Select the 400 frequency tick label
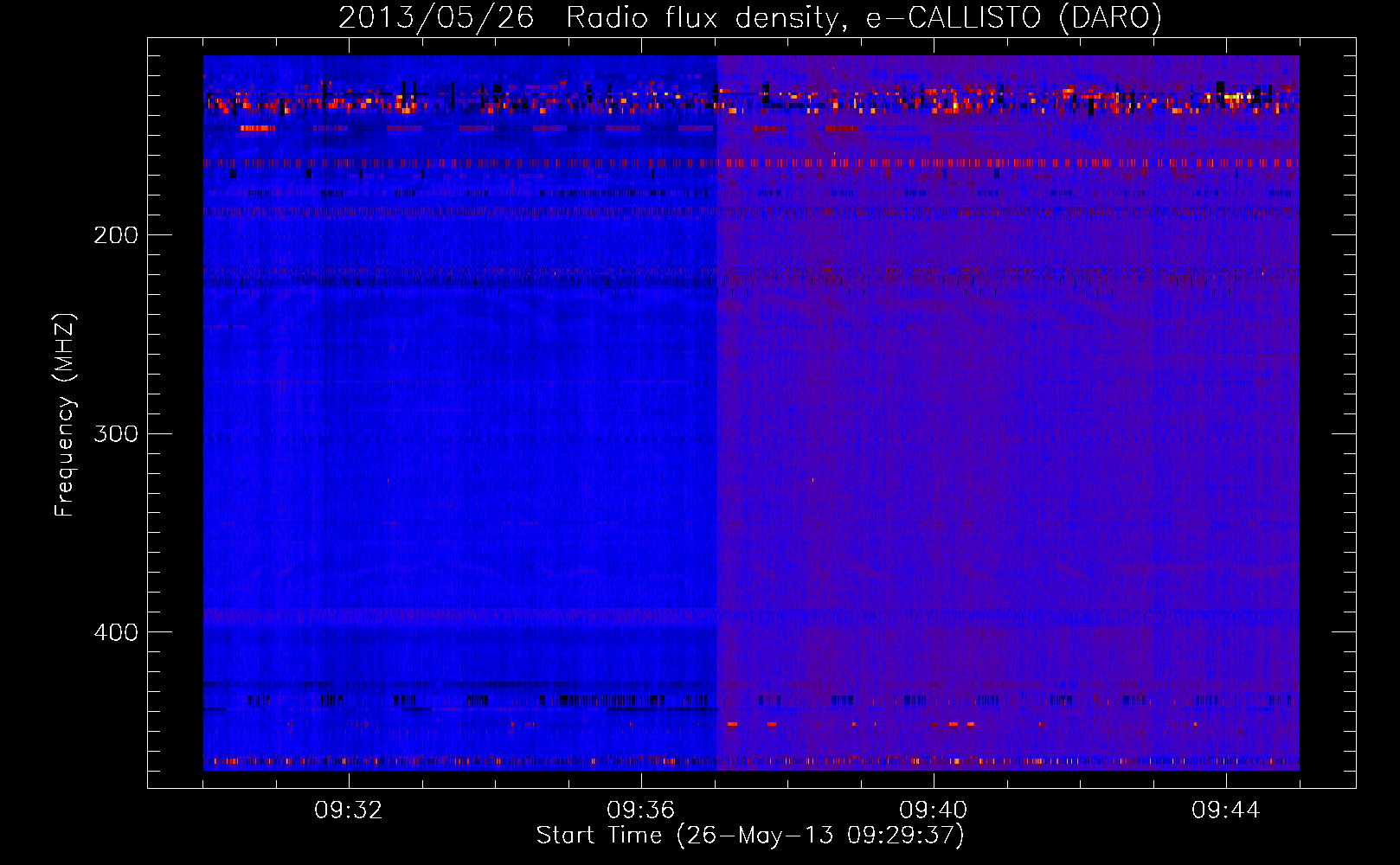1400x865 pixels. pos(116,632)
